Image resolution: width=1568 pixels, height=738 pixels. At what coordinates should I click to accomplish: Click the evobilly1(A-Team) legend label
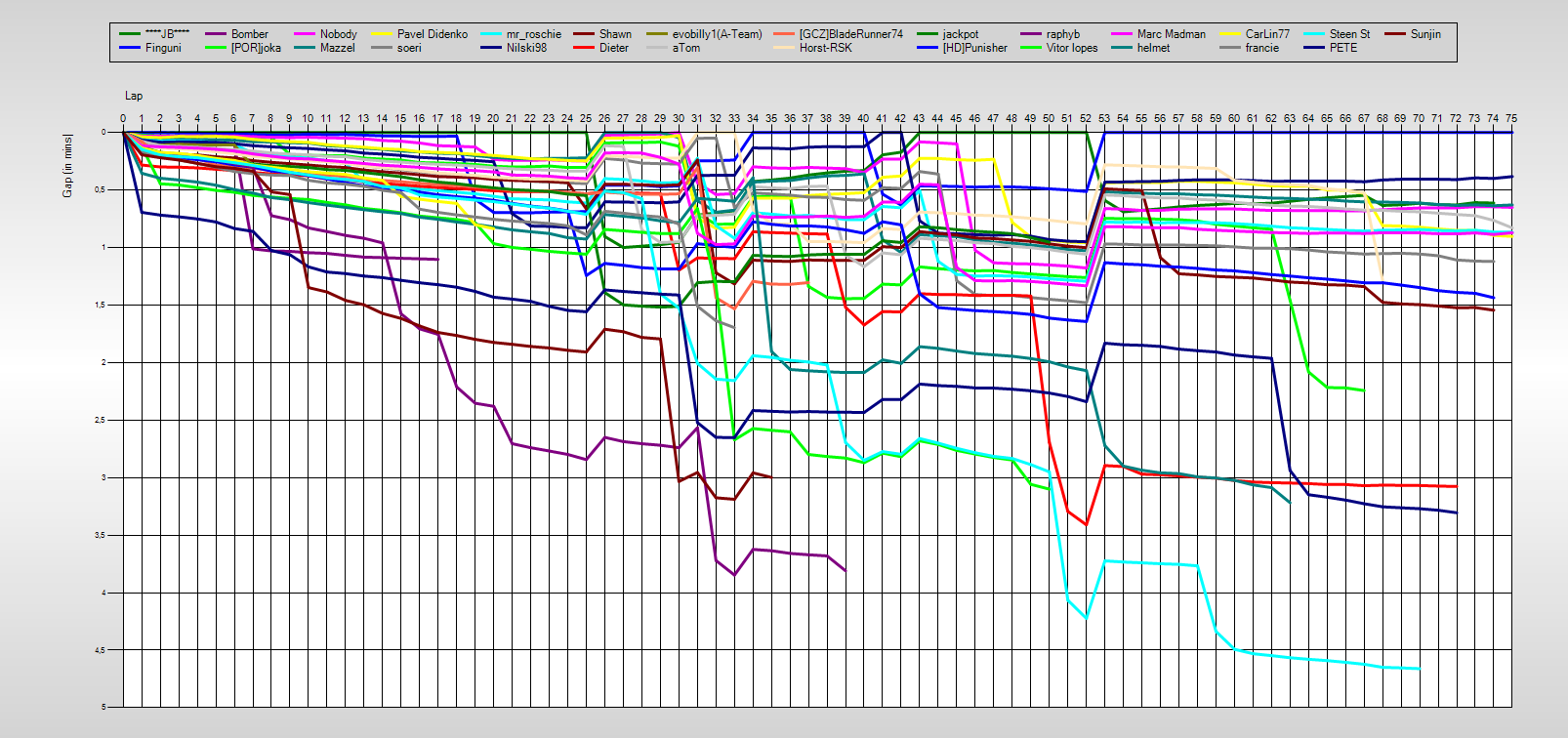pyautogui.click(x=717, y=34)
